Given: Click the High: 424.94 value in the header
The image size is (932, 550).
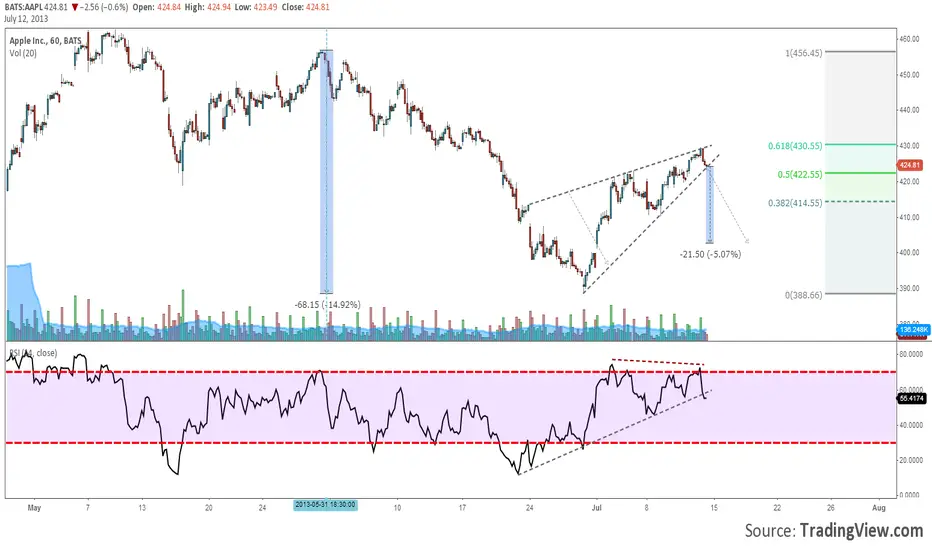Looking at the screenshot, I should click(208, 7).
